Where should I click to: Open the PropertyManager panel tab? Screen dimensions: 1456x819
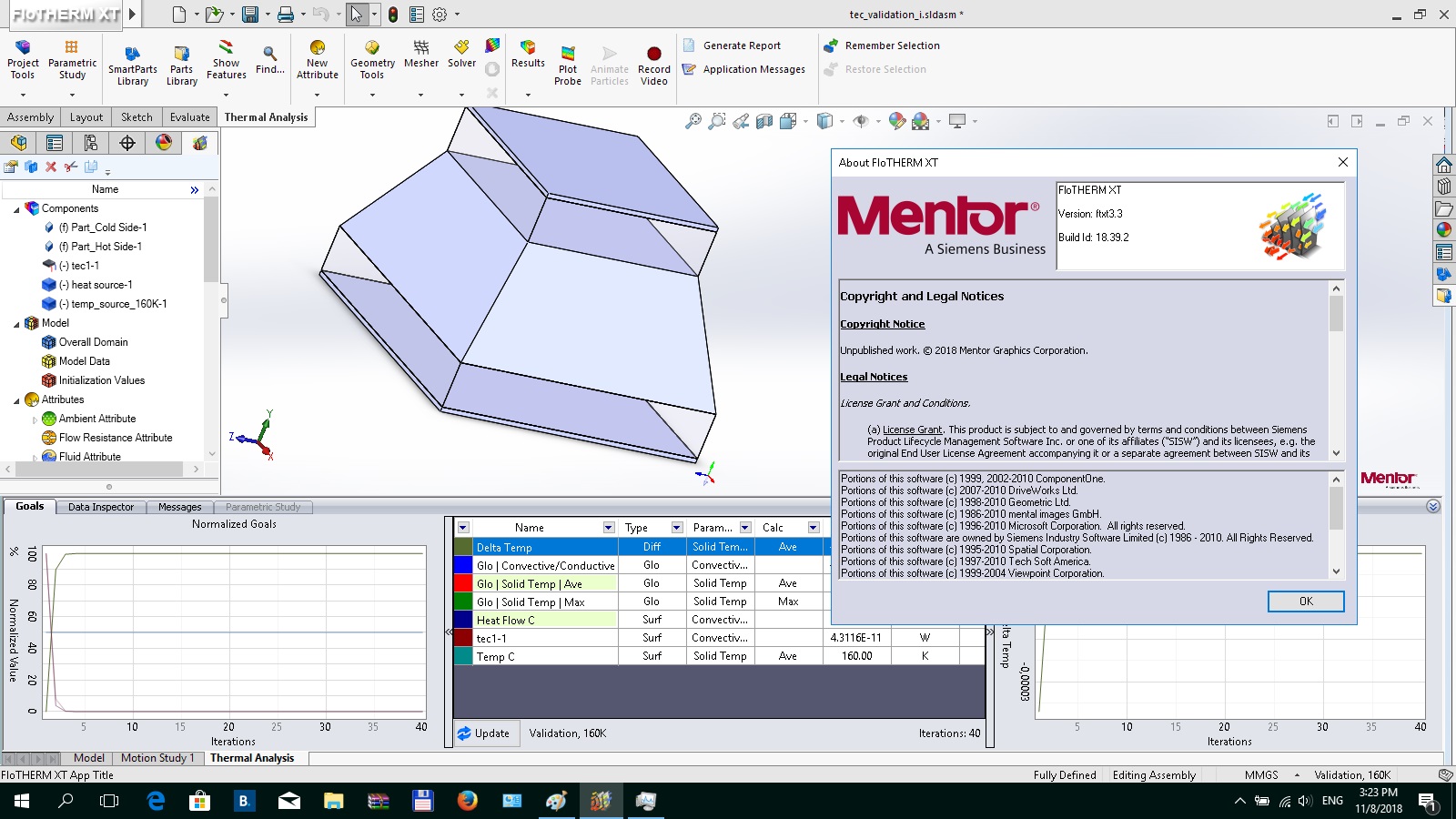pos(55,143)
